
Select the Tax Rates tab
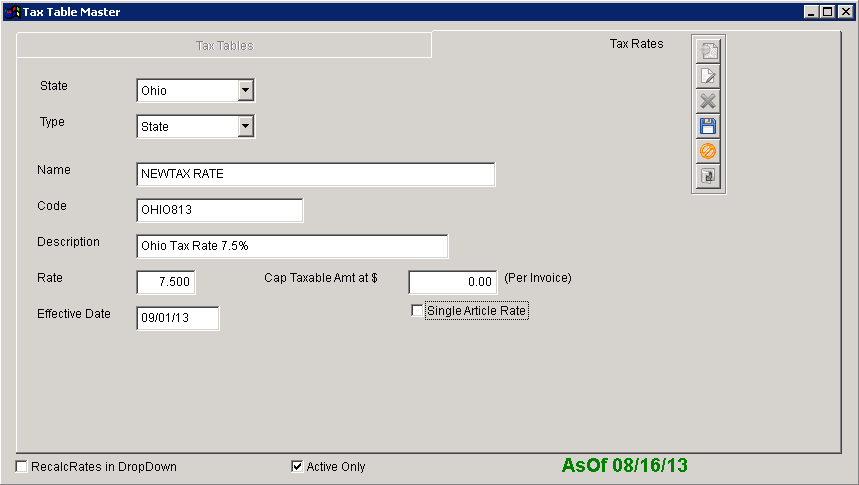636,44
